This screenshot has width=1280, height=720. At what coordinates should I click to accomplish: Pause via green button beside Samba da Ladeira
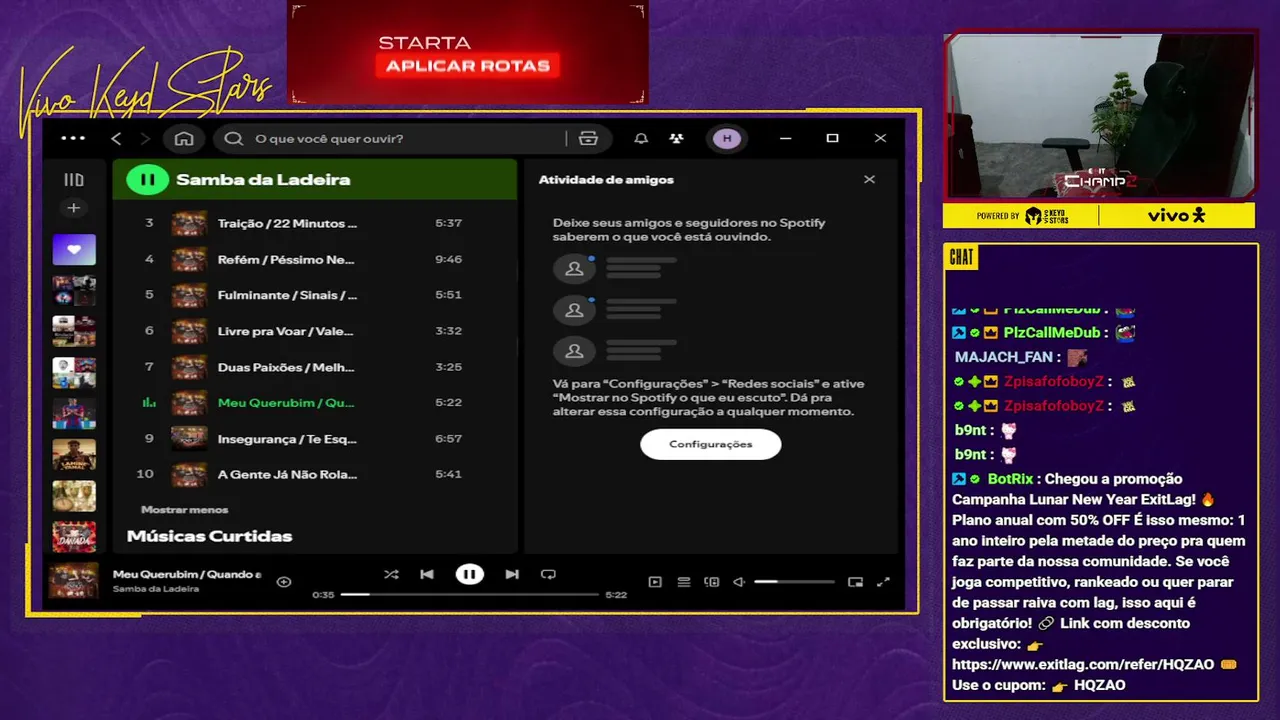[x=147, y=180]
